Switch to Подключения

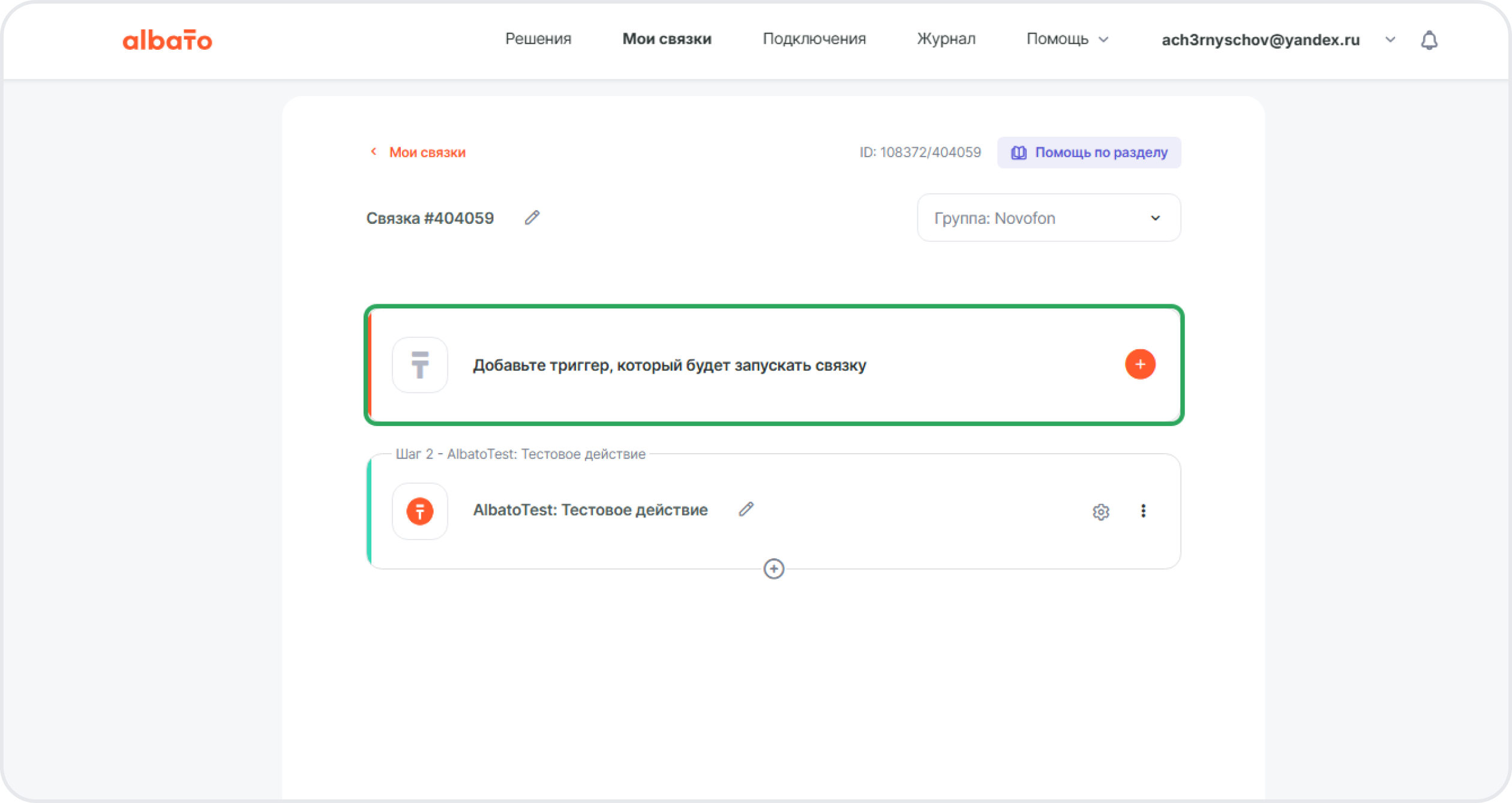point(814,39)
